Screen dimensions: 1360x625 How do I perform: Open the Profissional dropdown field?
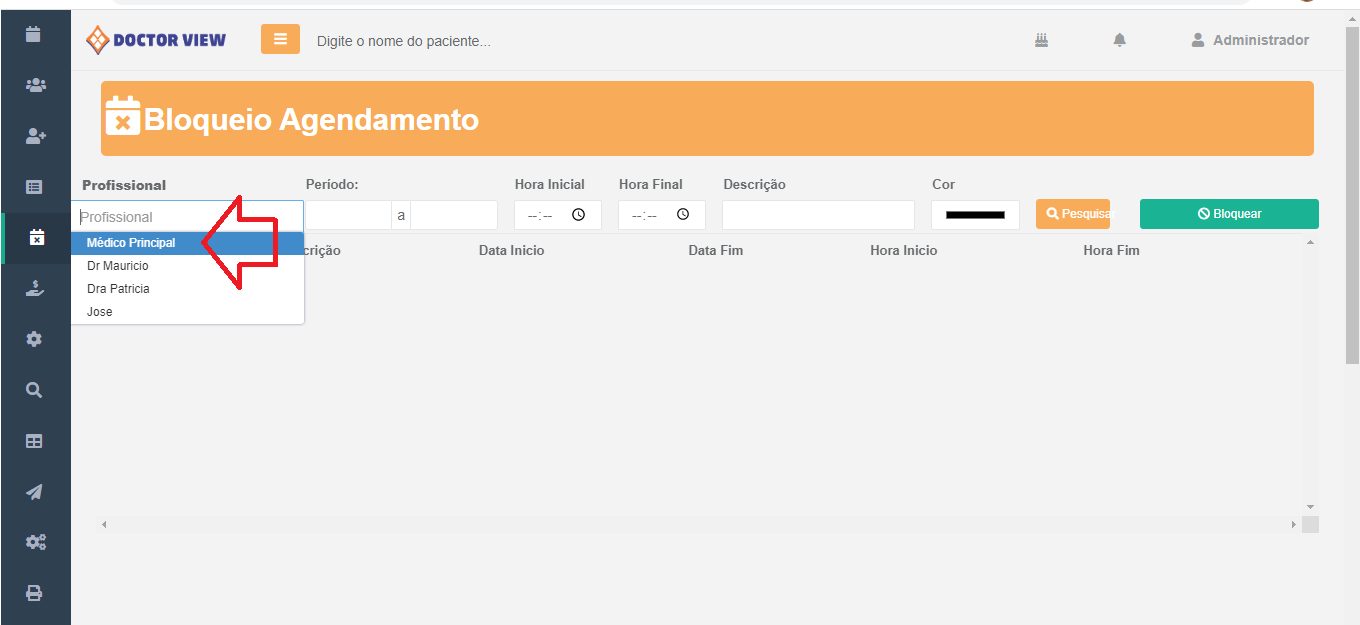(x=187, y=216)
